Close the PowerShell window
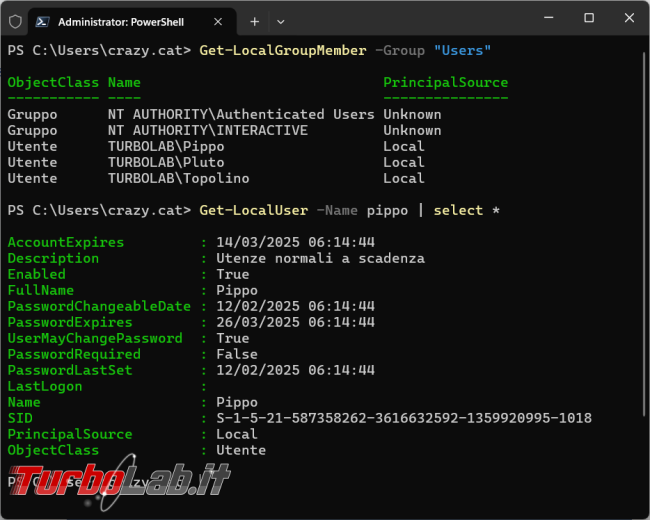The image size is (650, 520). click(x=629, y=17)
